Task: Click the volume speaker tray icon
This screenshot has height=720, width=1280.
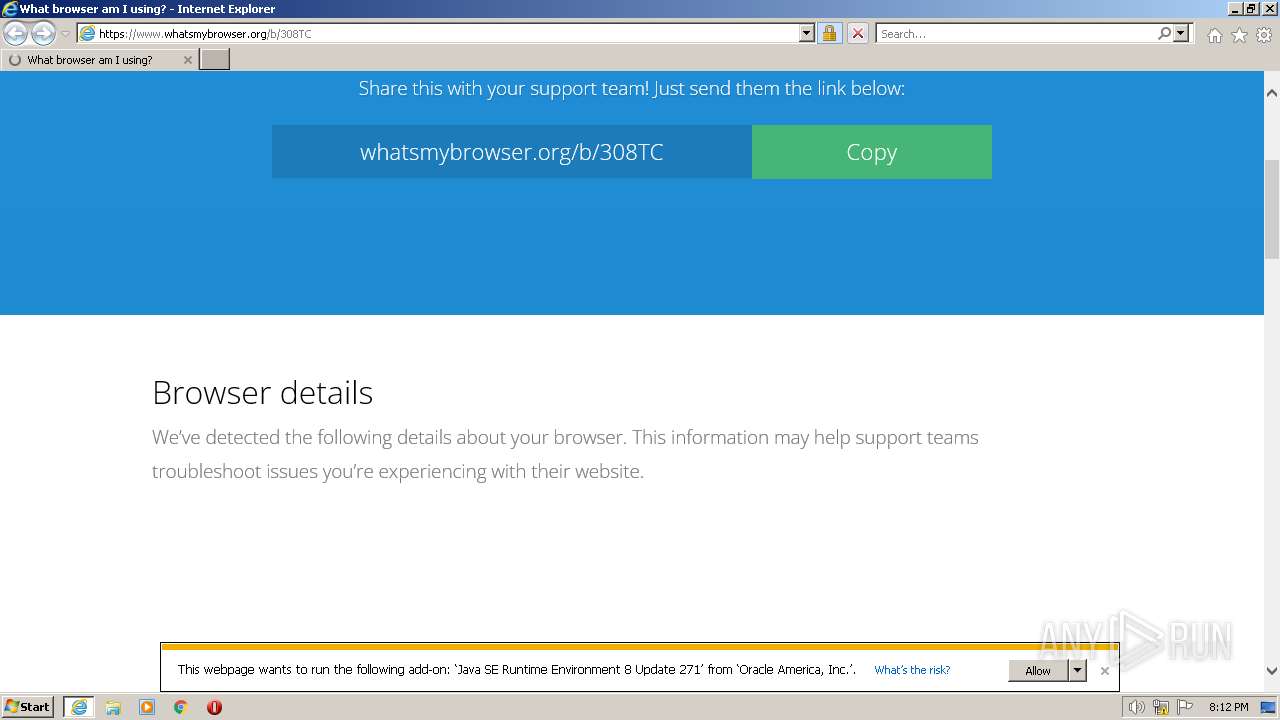Action: [x=1136, y=707]
